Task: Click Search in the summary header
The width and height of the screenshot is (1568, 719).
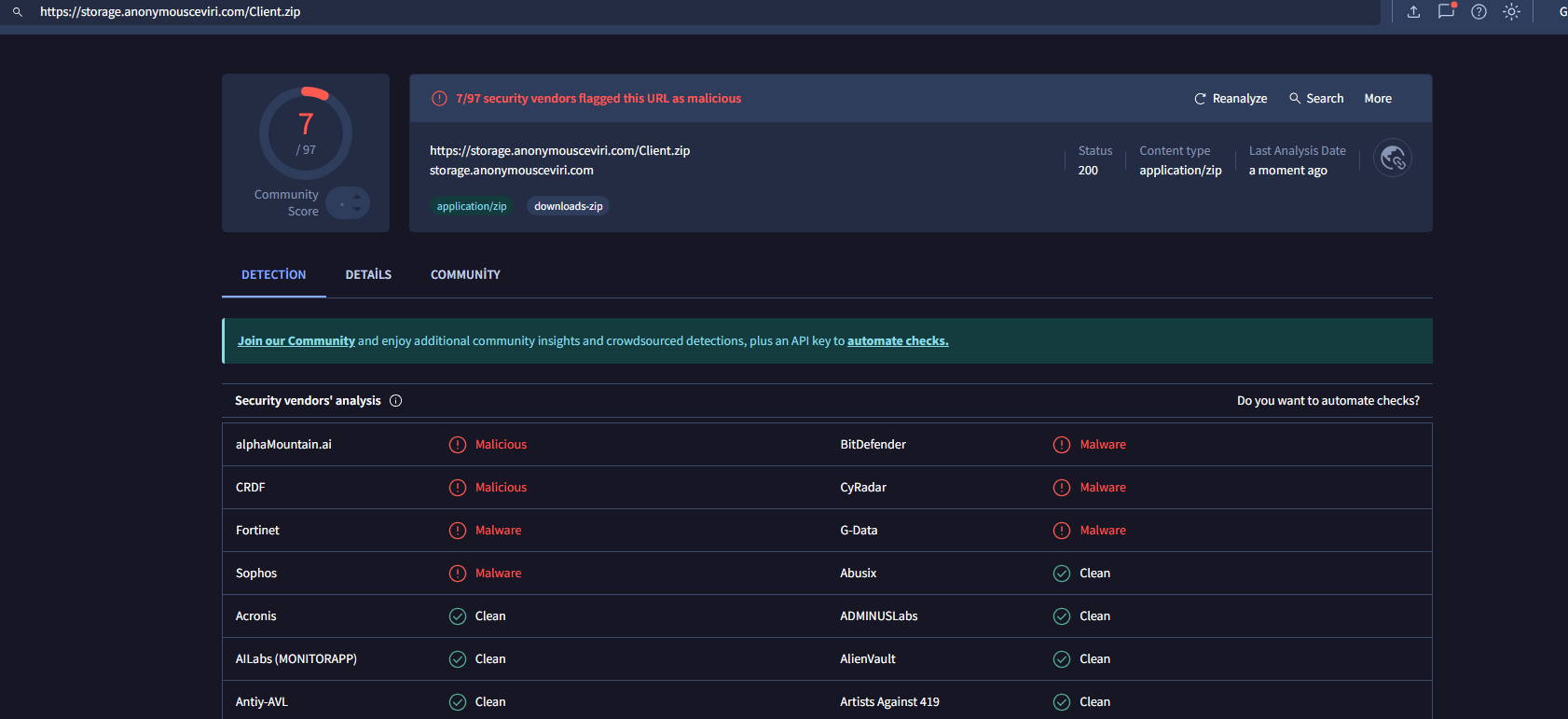Action: pos(1316,99)
